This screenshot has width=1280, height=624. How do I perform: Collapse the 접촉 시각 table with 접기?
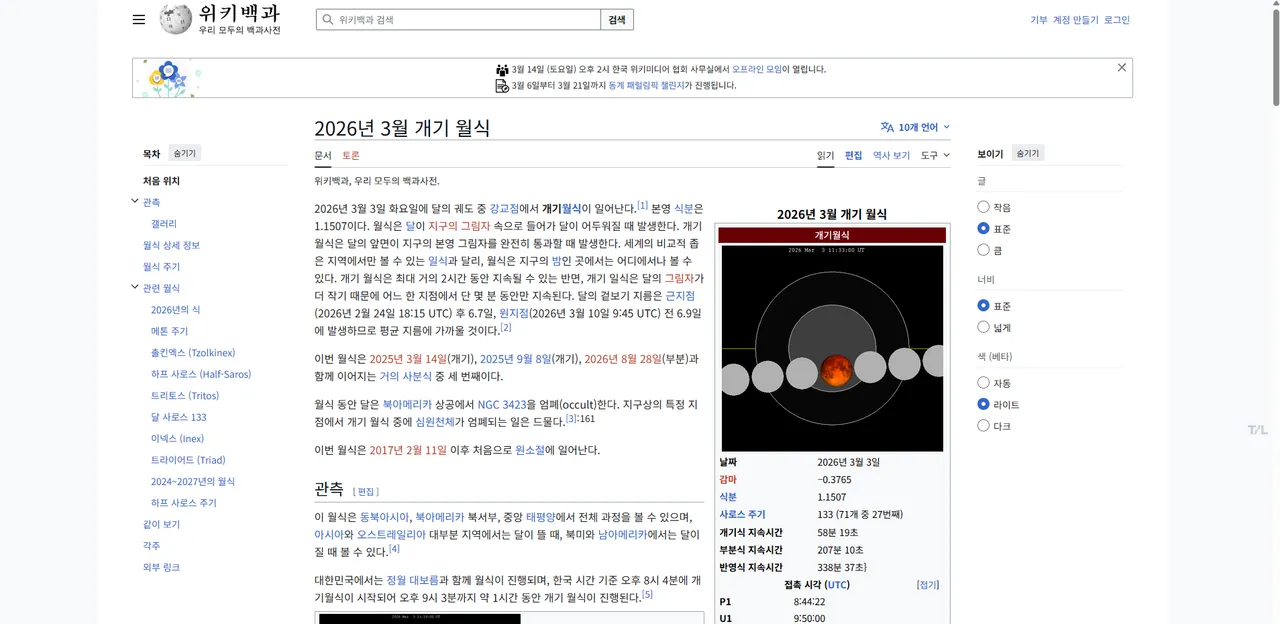[928, 585]
